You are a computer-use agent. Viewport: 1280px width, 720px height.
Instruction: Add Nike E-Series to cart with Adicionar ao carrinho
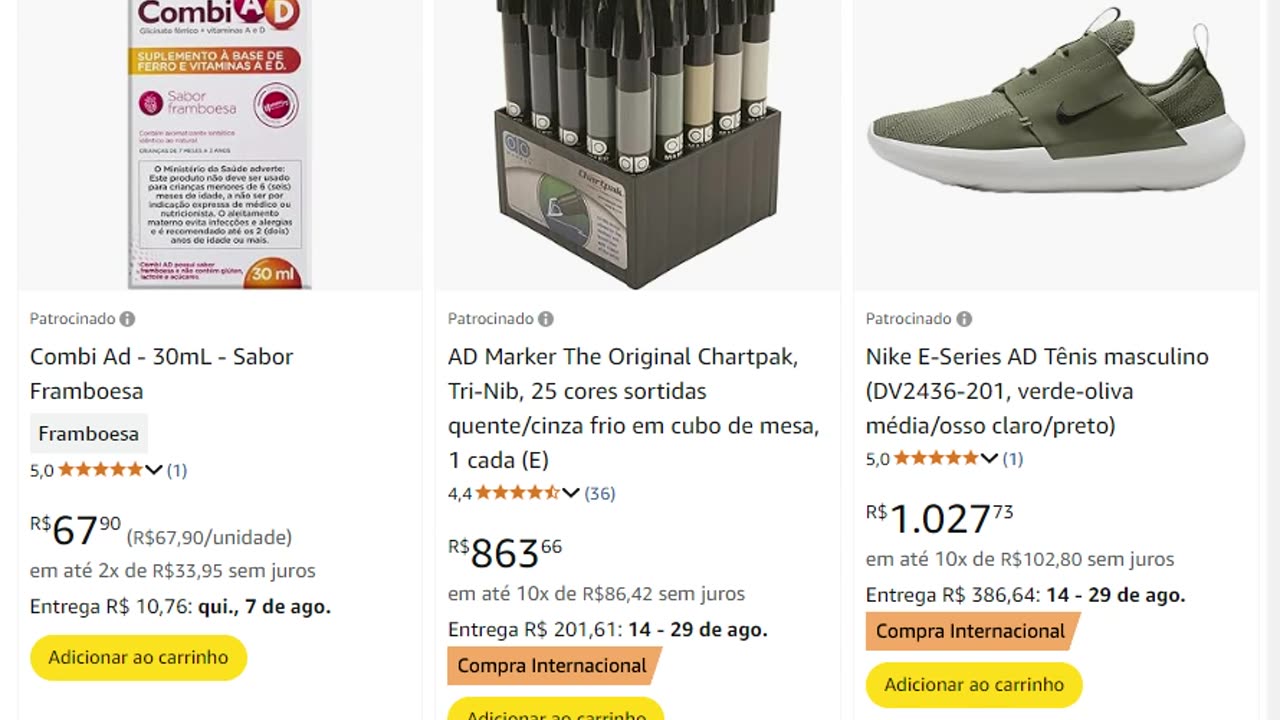(974, 685)
